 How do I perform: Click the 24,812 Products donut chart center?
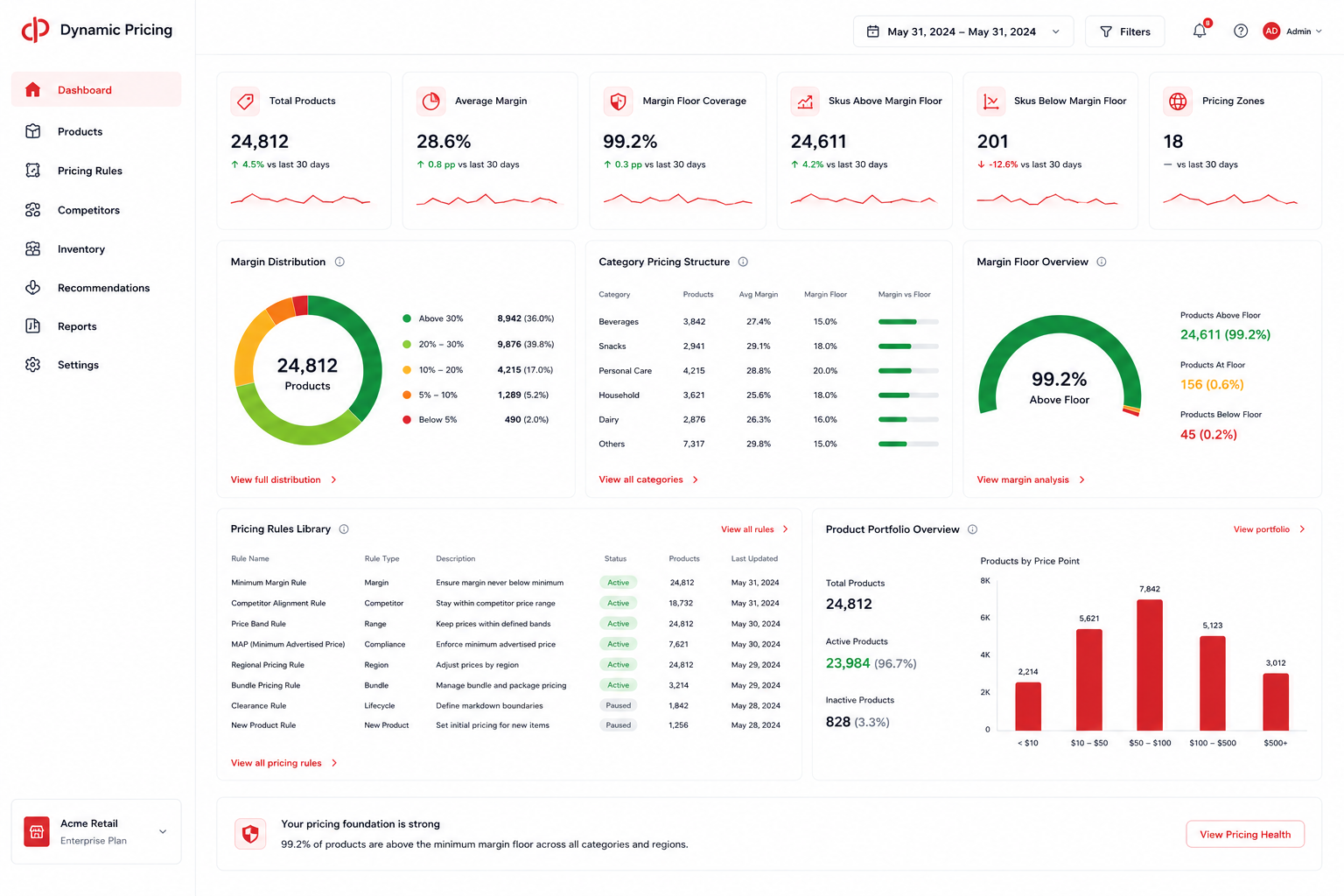[308, 373]
